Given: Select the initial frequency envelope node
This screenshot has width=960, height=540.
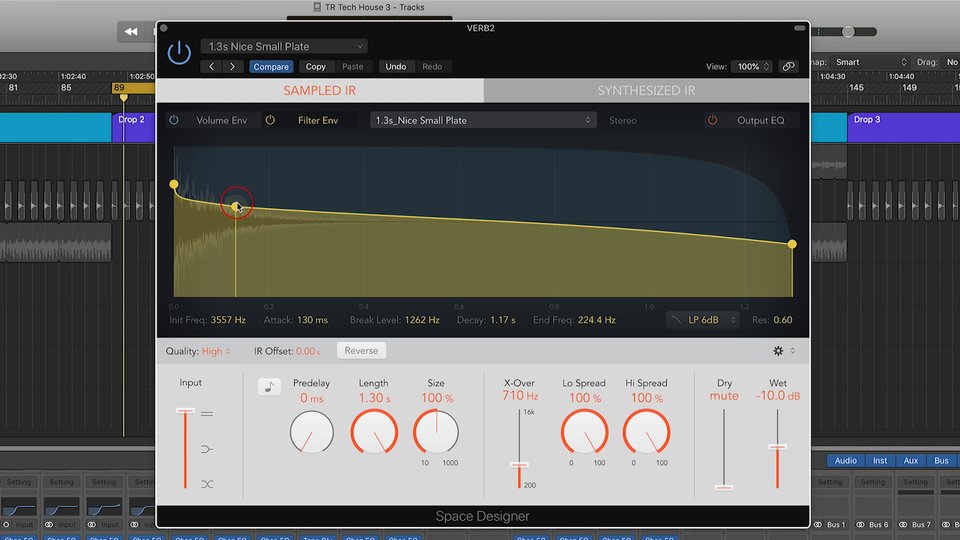Looking at the screenshot, I should [x=174, y=184].
